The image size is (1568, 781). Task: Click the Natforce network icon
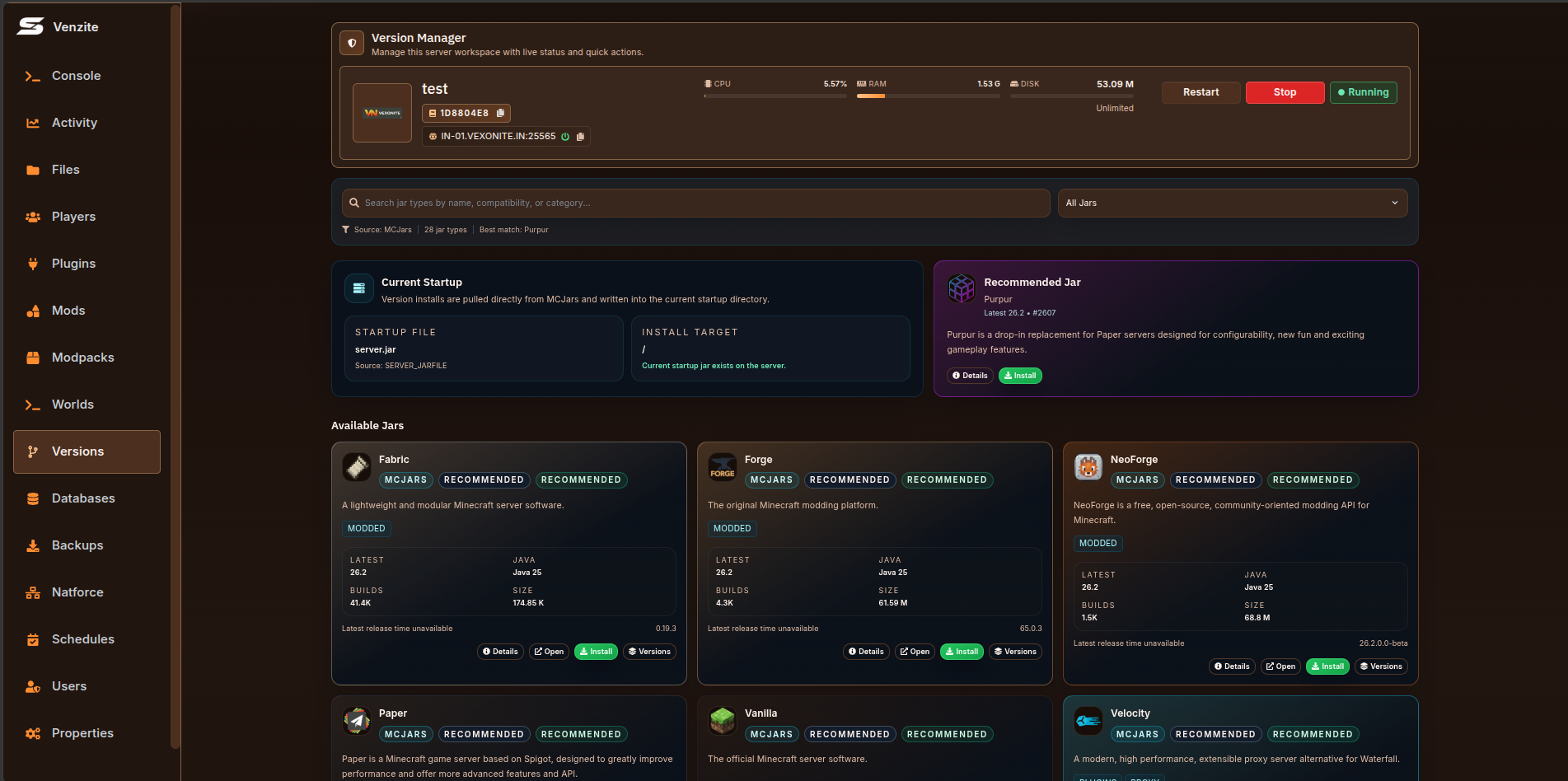coord(33,592)
